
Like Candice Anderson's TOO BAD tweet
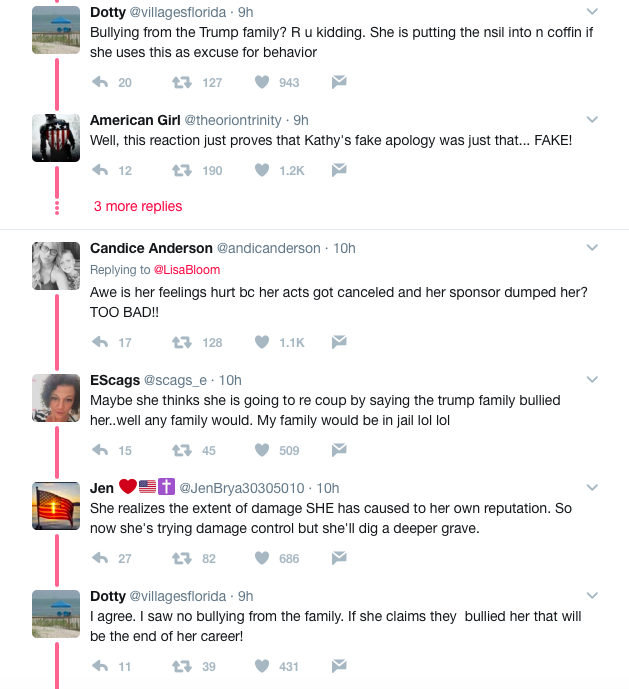tap(262, 342)
